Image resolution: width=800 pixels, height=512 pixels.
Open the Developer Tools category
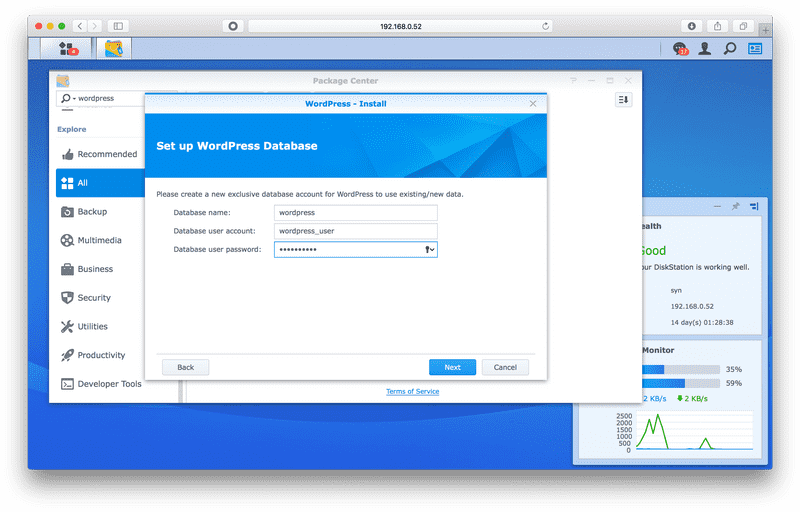[109, 384]
